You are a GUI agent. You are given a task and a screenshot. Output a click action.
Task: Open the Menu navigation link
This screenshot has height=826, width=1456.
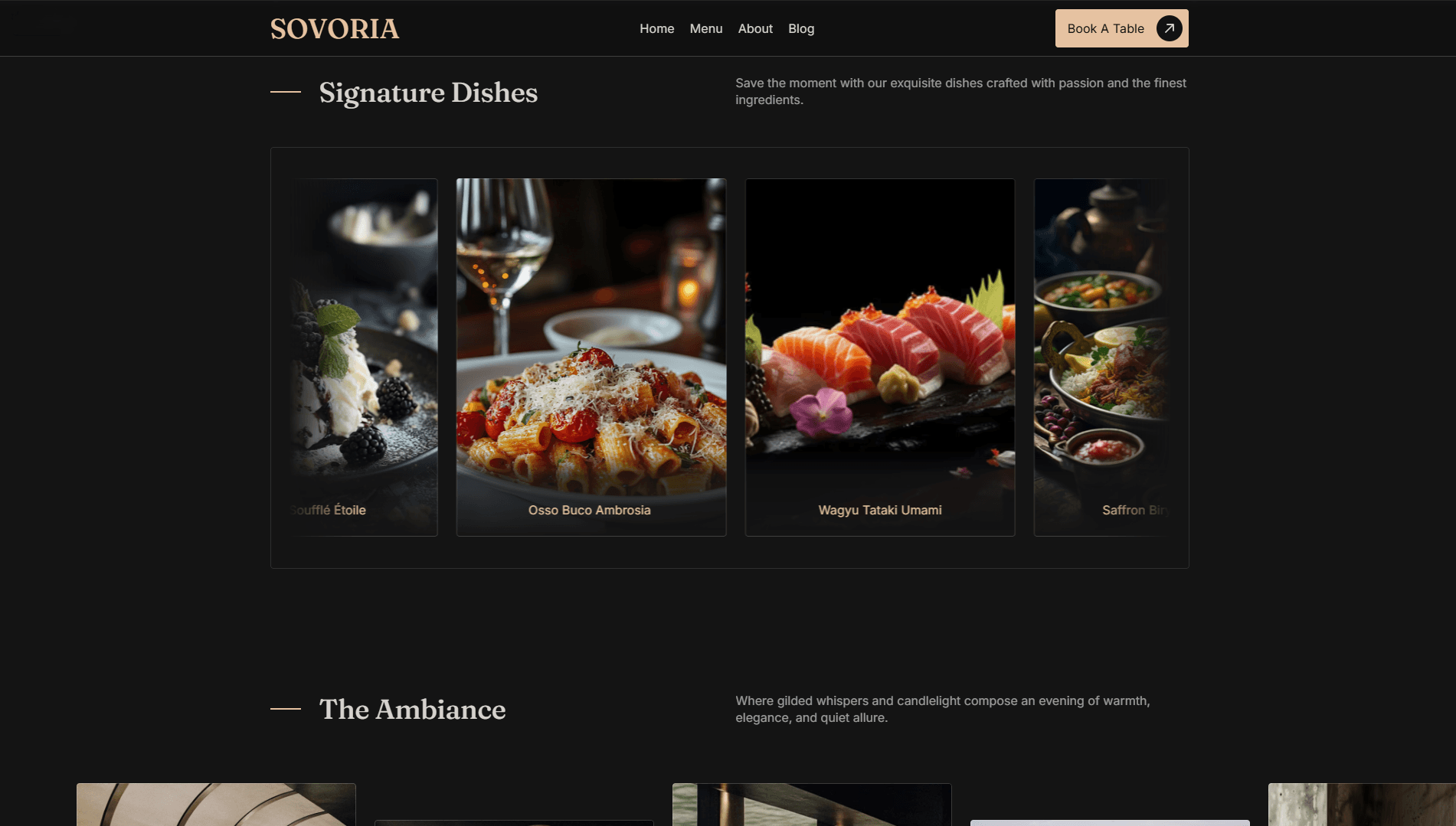tap(706, 28)
